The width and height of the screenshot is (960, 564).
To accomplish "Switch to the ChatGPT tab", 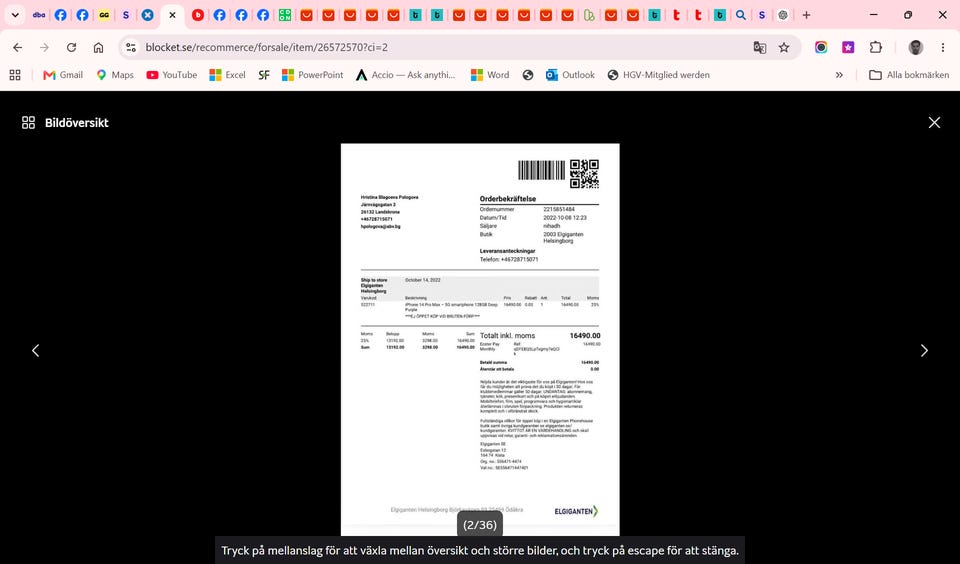I will click(783, 15).
